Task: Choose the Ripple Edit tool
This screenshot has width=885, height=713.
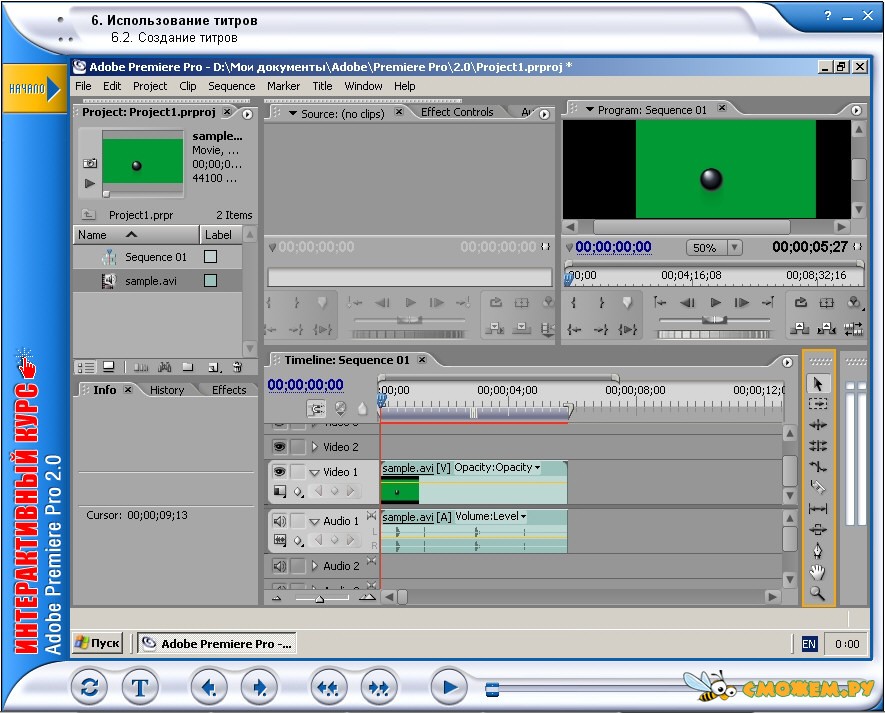Action: [817, 425]
